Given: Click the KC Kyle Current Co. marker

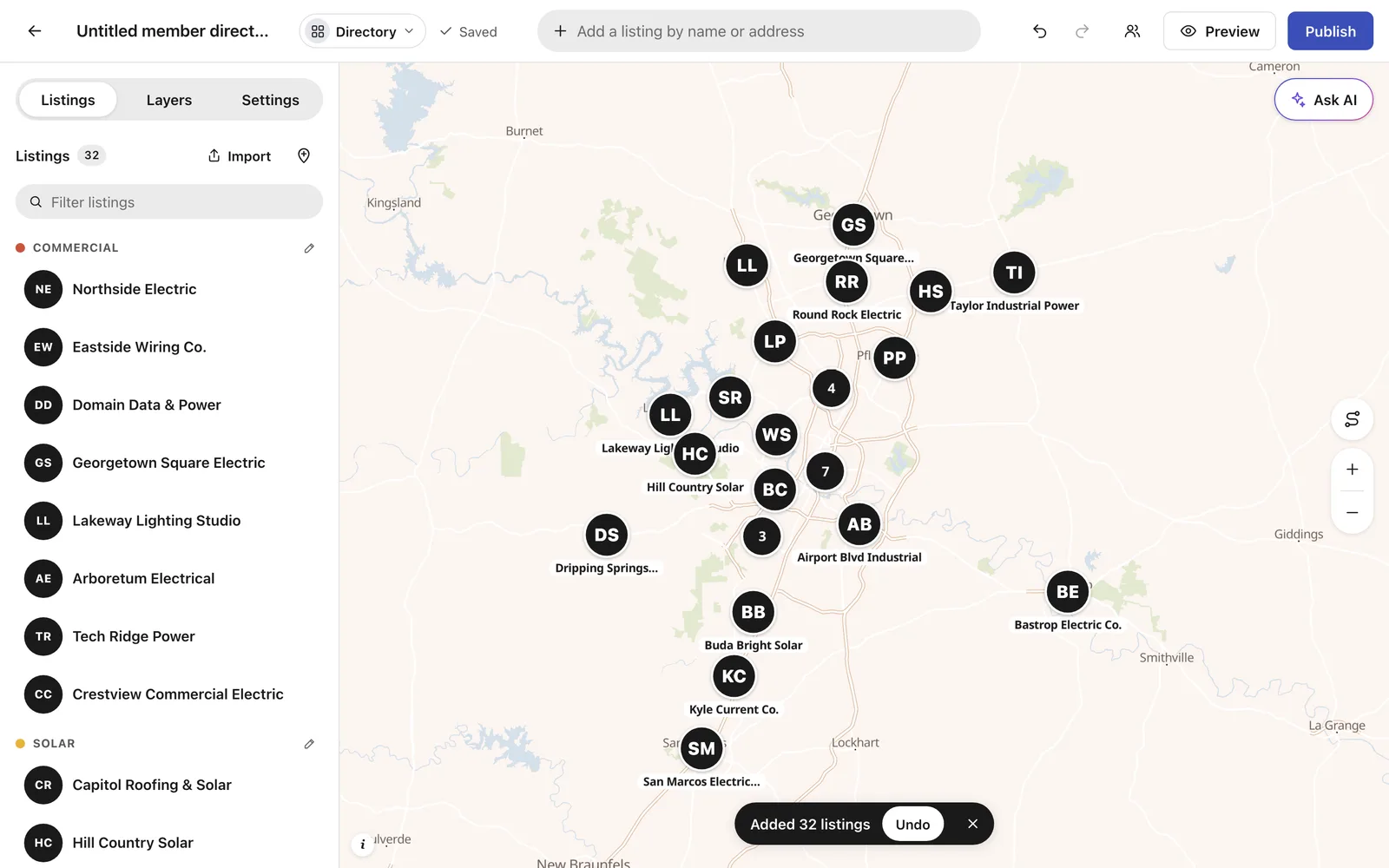Looking at the screenshot, I should tap(734, 676).
